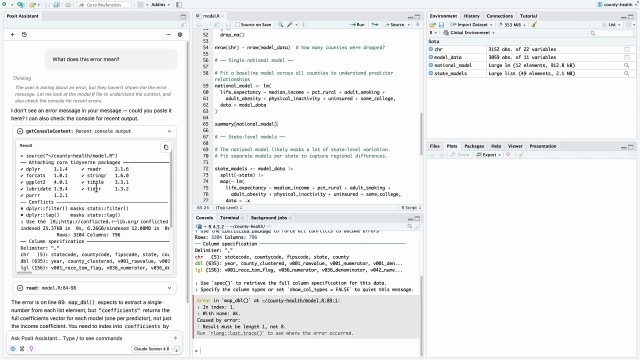Clear environment objects with broom icon
This screenshot has width=640, height=360.
[534, 24]
